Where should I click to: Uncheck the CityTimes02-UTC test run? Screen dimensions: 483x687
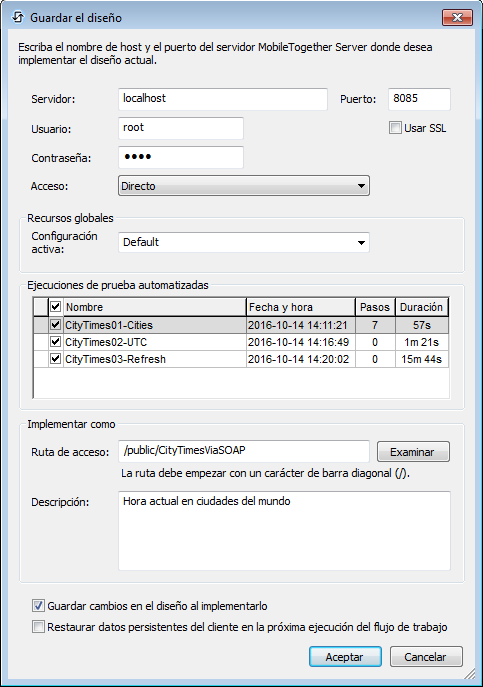coord(55,342)
